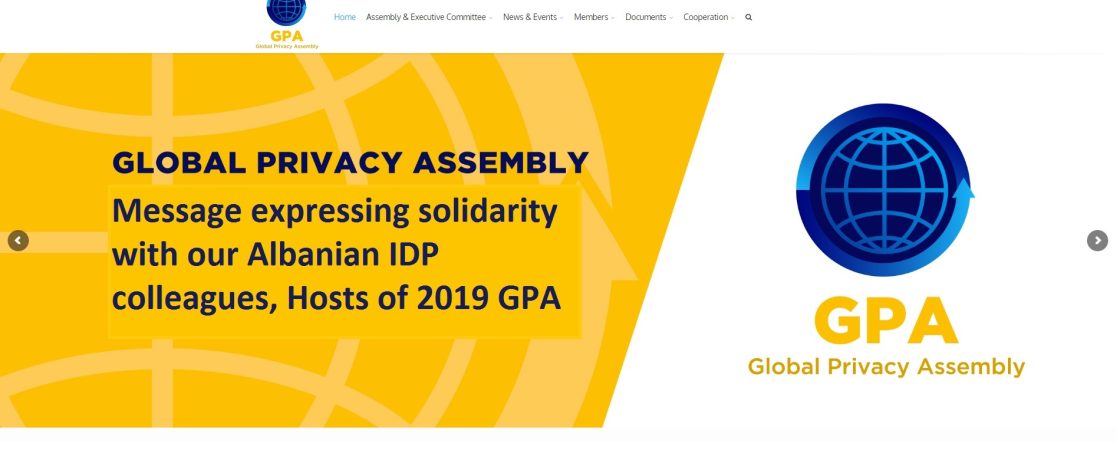Image resolution: width=1120 pixels, height=450 pixels.
Task: Click the Global Privacy Assembly banner heading
Action: tap(350, 162)
